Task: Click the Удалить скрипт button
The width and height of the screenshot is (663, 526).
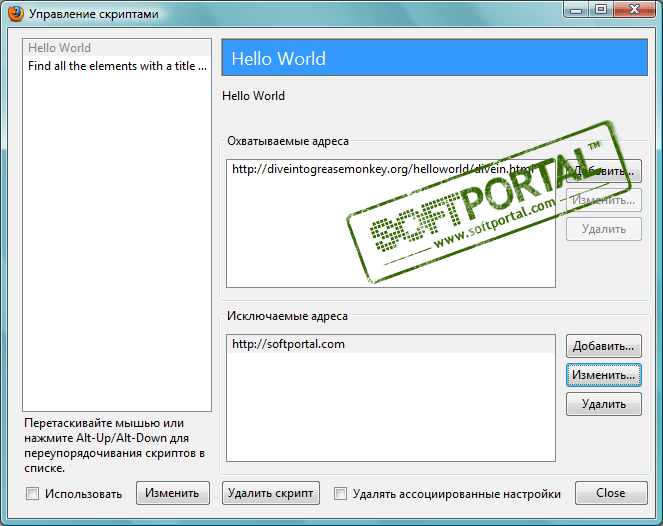Action: click(271, 493)
